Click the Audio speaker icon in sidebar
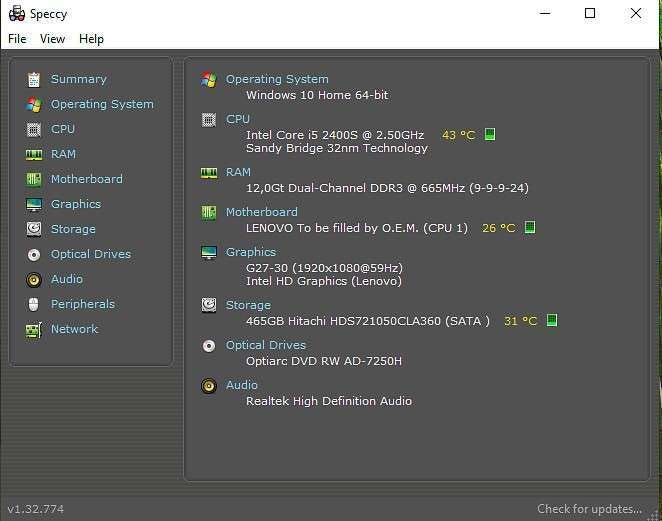 (34, 279)
